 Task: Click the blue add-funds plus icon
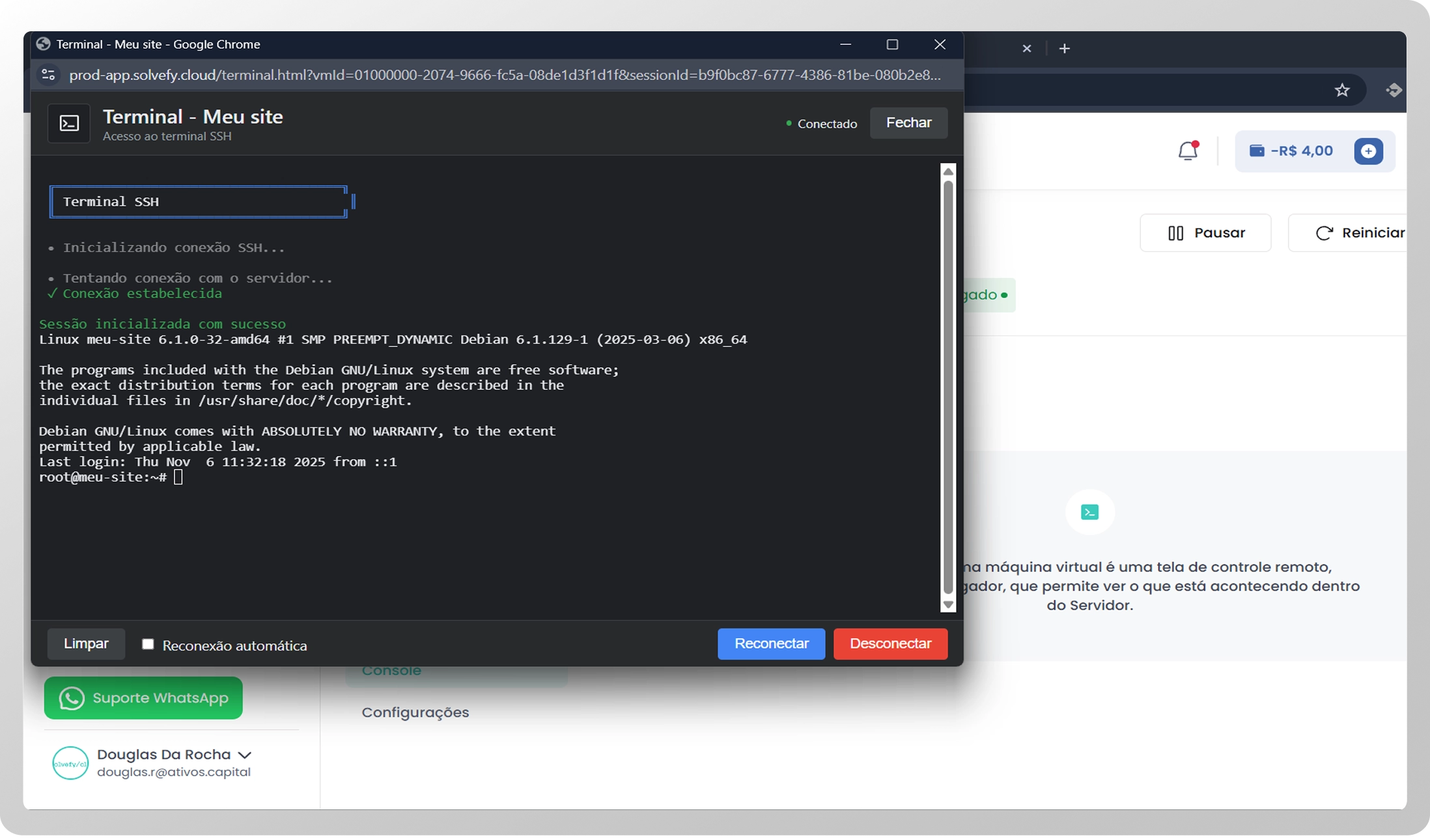pyautogui.click(x=1368, y=151)
